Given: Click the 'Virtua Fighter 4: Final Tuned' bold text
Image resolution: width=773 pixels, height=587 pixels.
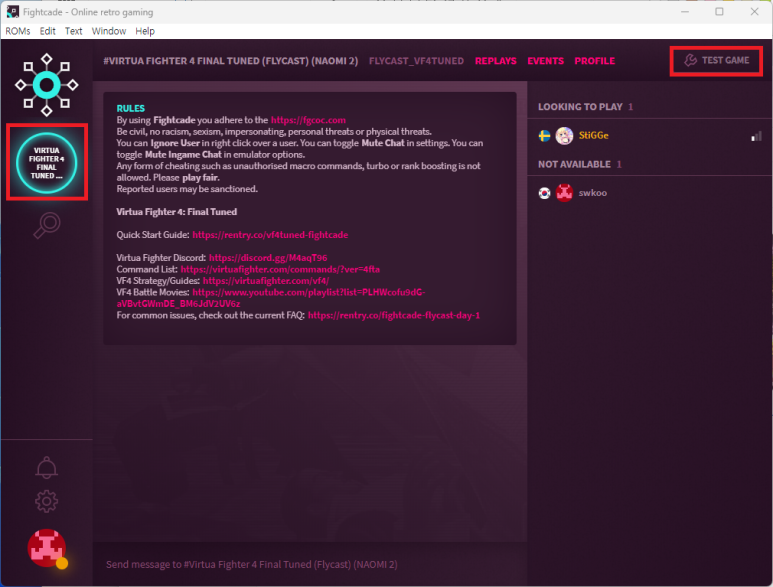Looking at the screenshot, I should pyautogui.click(x=176, y=212).
